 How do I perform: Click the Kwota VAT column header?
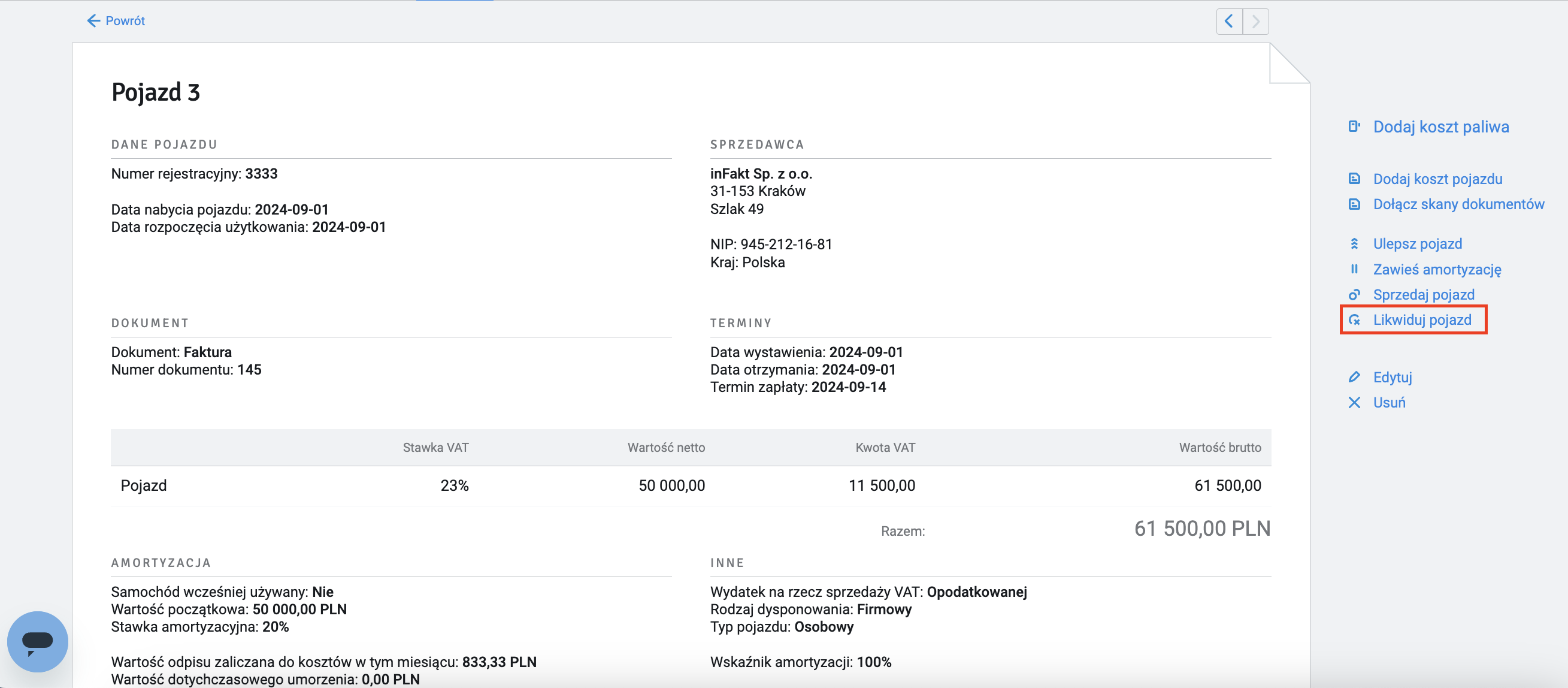click(885, 448)
